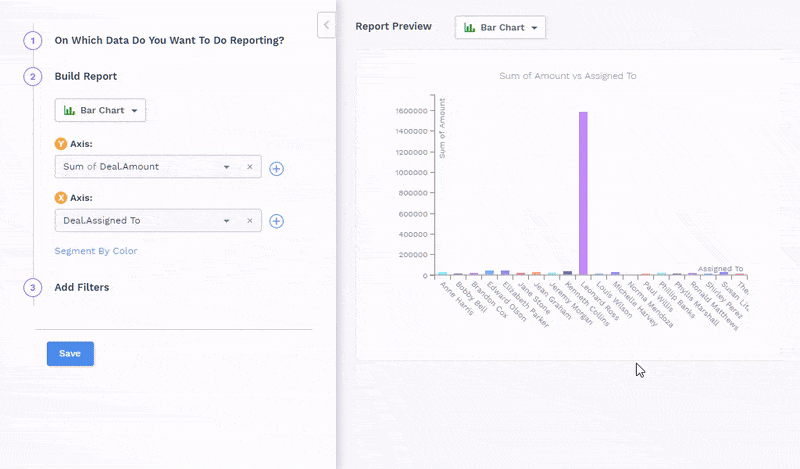Click the step 3 circle icon

pos(32,287)
